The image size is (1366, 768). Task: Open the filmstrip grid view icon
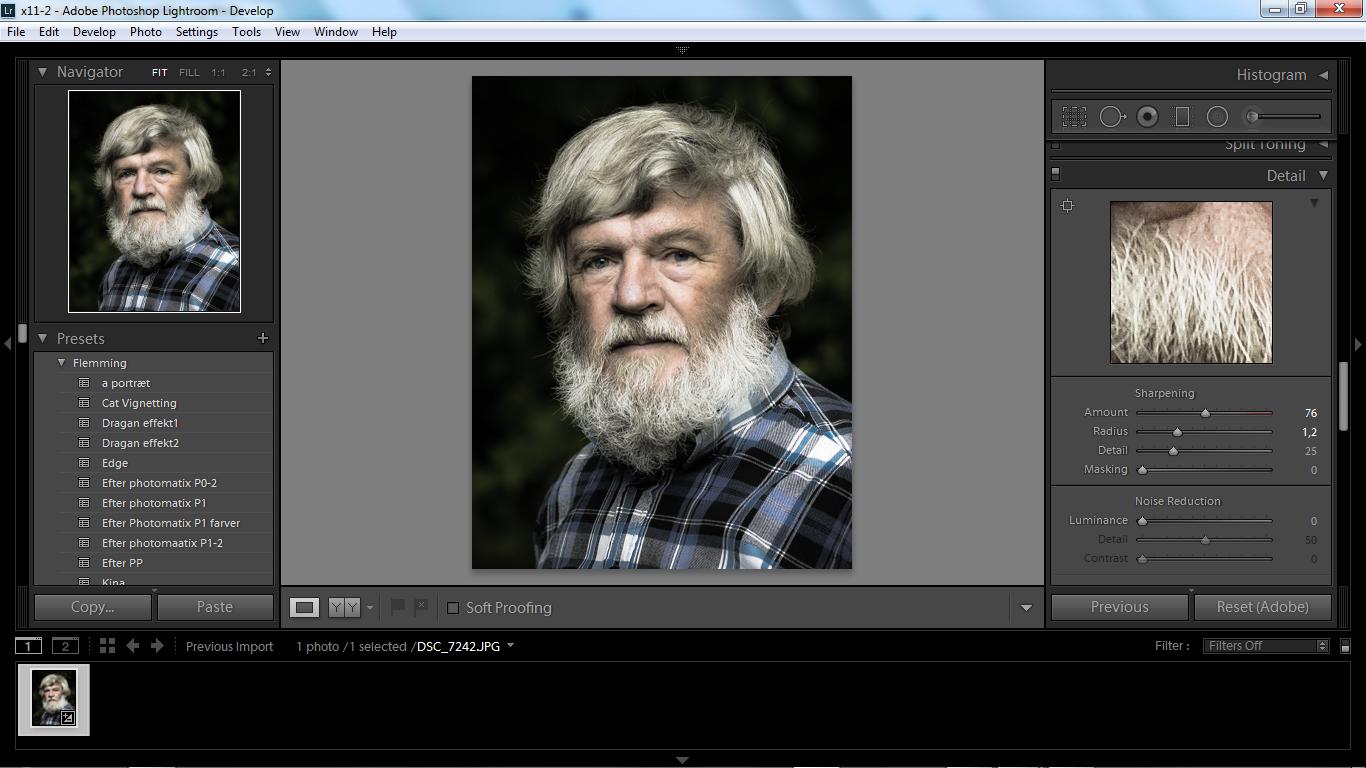point(107,646)
